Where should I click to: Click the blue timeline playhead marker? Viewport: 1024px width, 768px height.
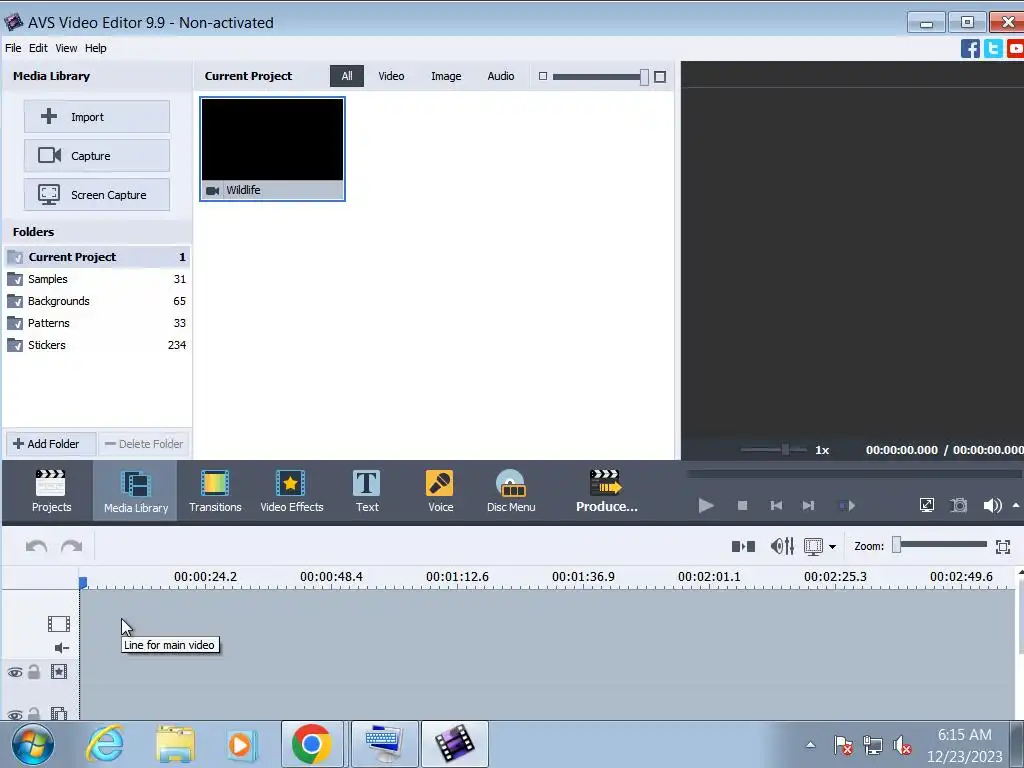click(83, 583)
